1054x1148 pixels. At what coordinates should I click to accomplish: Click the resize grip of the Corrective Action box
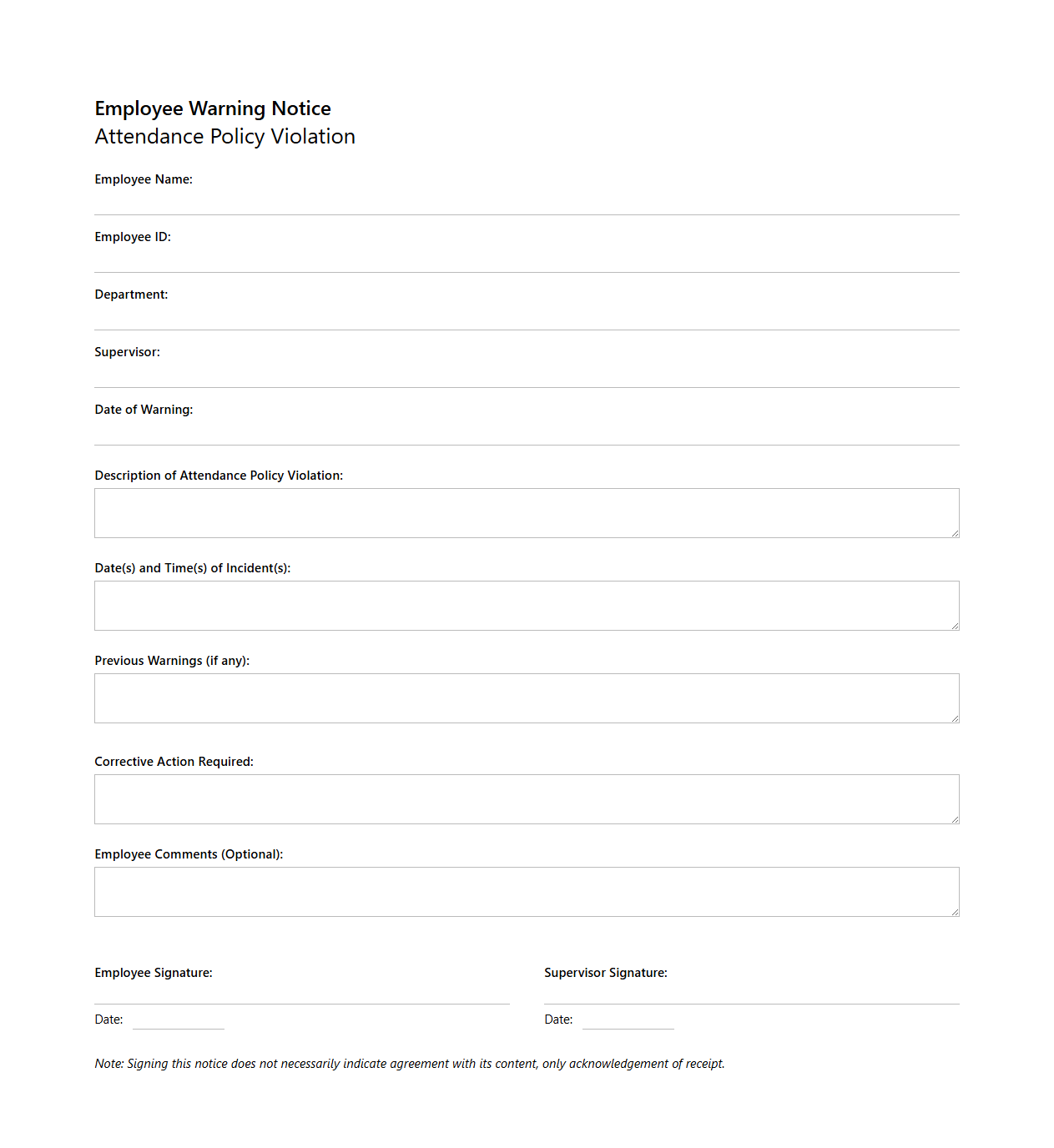(954, 820)
